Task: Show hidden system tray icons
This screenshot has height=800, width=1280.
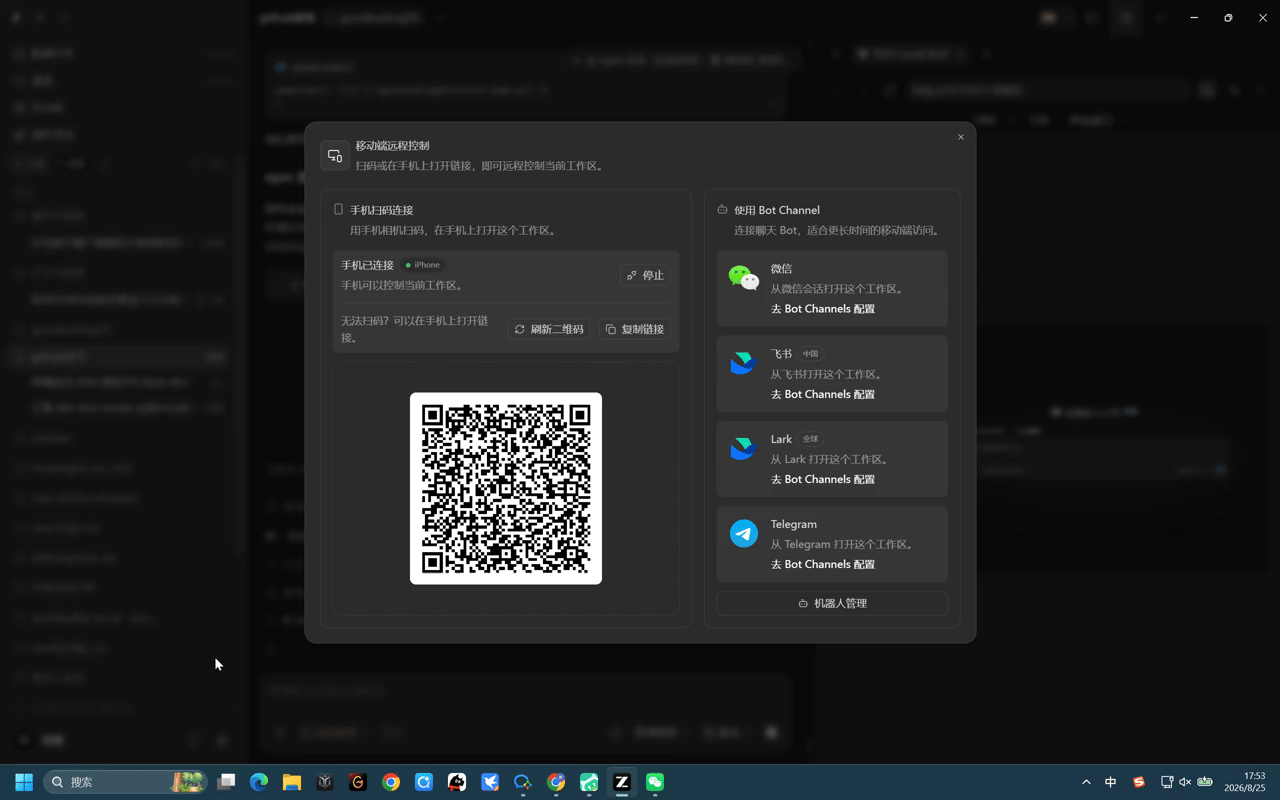Action: tap(1086, 782)
